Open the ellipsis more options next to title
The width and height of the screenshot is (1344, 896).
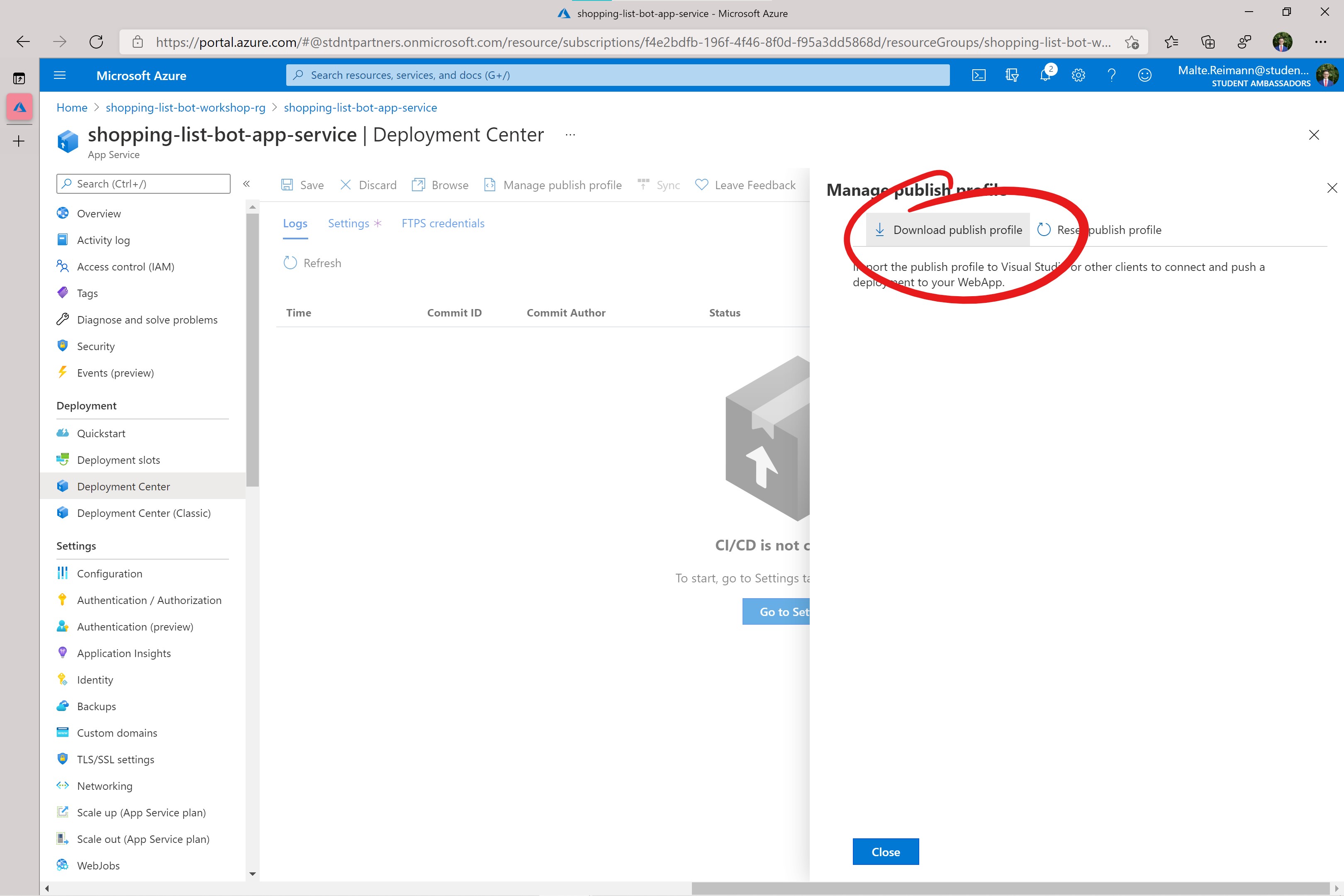pos(570,135)
